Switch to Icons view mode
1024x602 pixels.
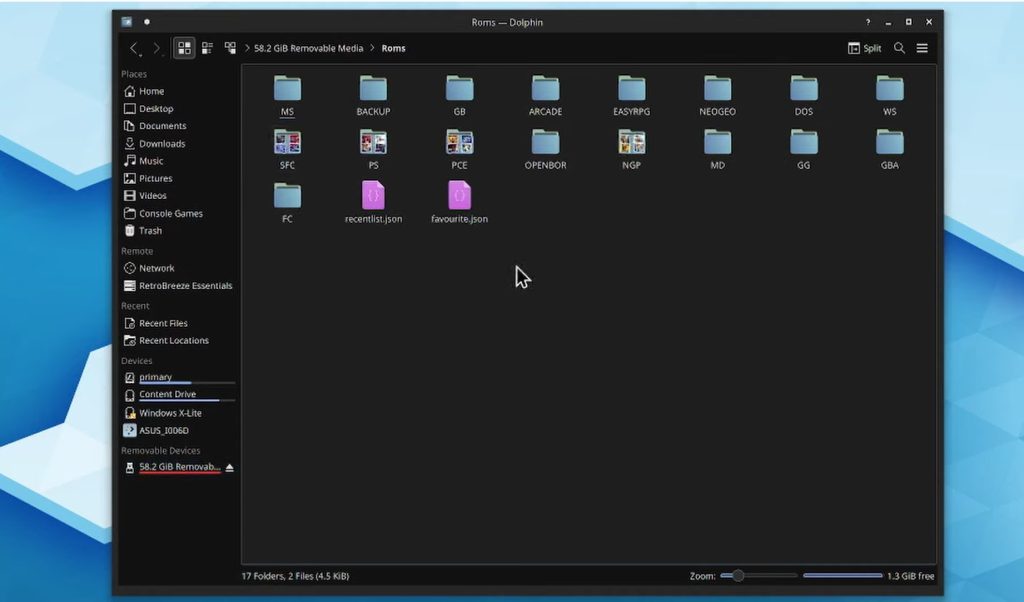point(184,48)
